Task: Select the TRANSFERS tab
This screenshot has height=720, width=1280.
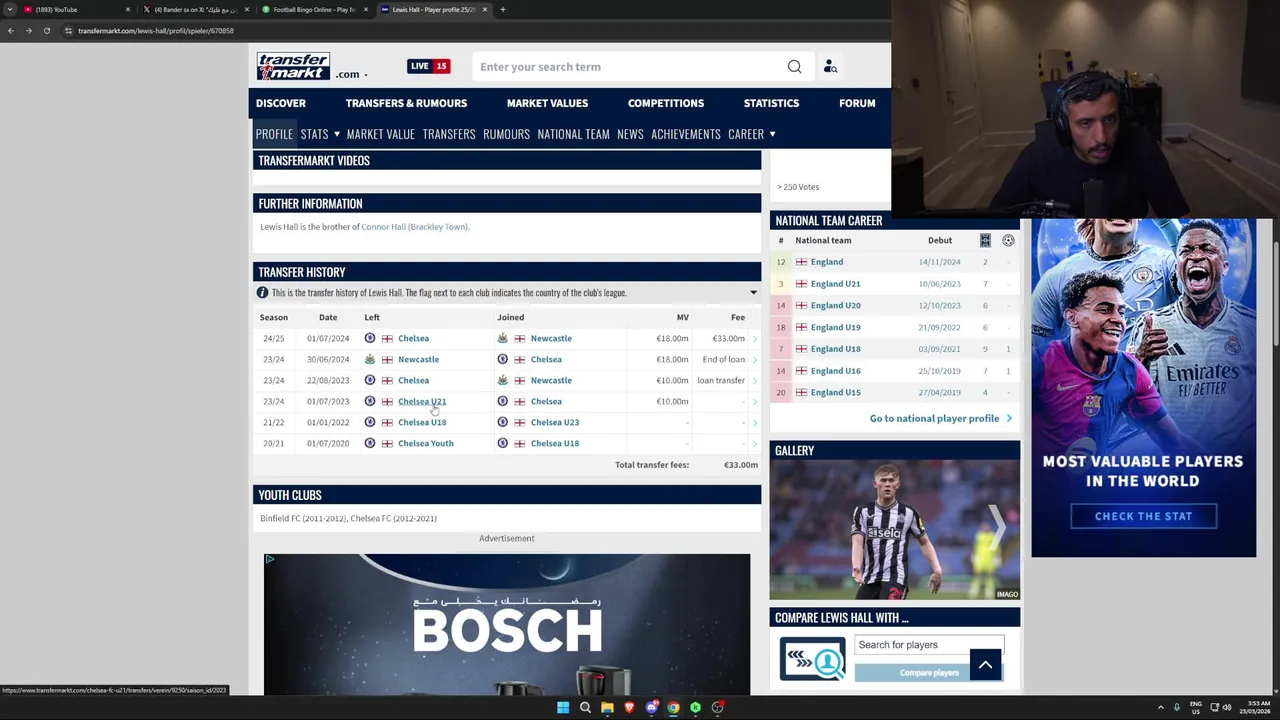Action: pyautogui.click(x=449, y=134)
